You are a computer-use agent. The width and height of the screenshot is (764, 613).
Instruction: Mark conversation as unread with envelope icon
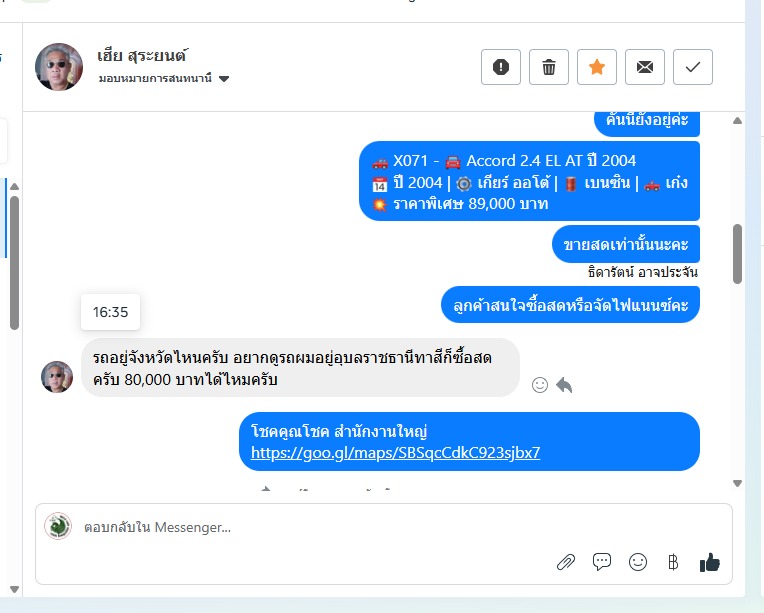point(645,67)
